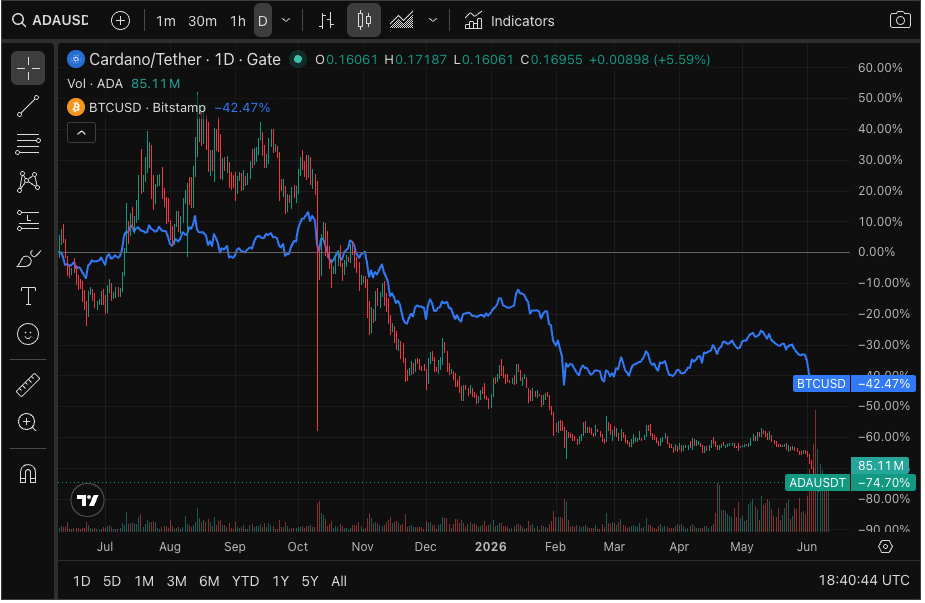Set range to 1Y
The width and height of the screenshot is (925, 603).
(x=281, y=582)
